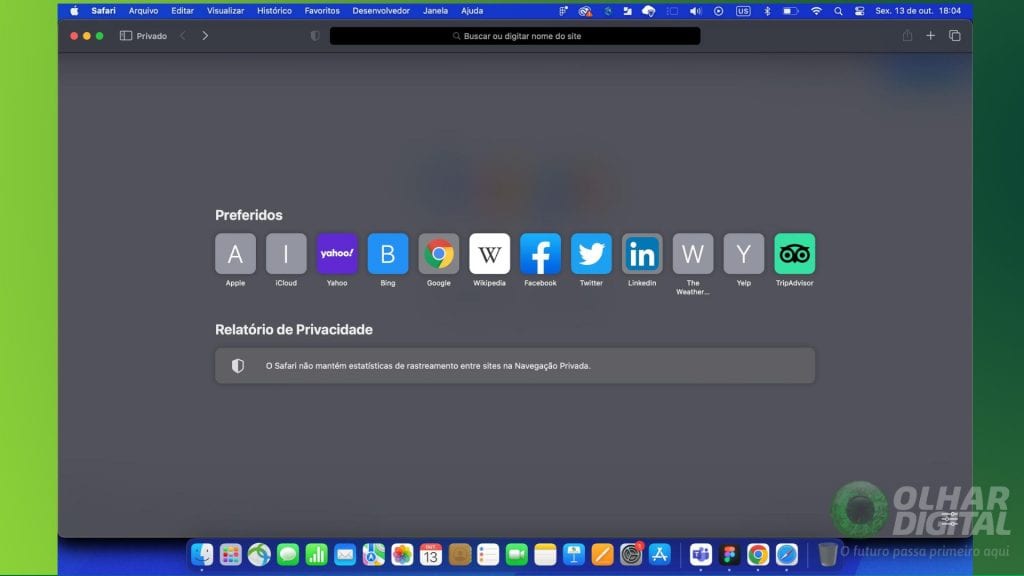Image resolution: width=1024 pixels, height=576 pixels.
Task: Open the Editar menu
Action: [x=182, y=10]
